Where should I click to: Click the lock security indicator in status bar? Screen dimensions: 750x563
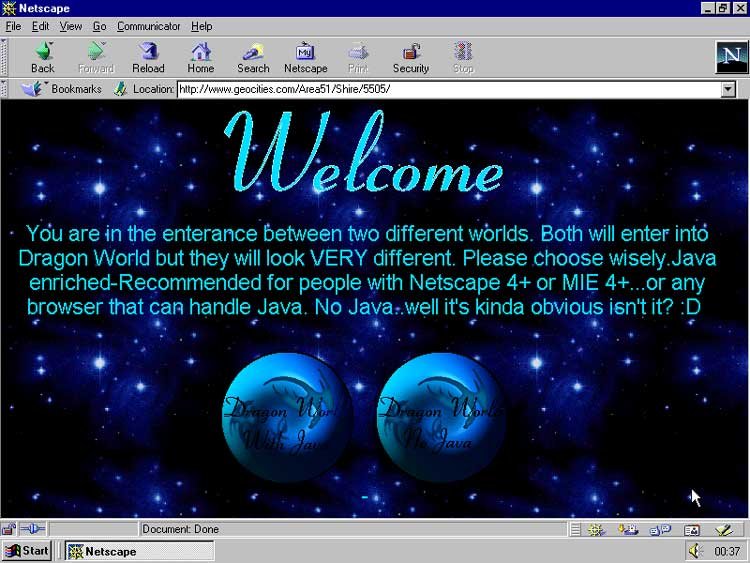[x=9, y=529]
